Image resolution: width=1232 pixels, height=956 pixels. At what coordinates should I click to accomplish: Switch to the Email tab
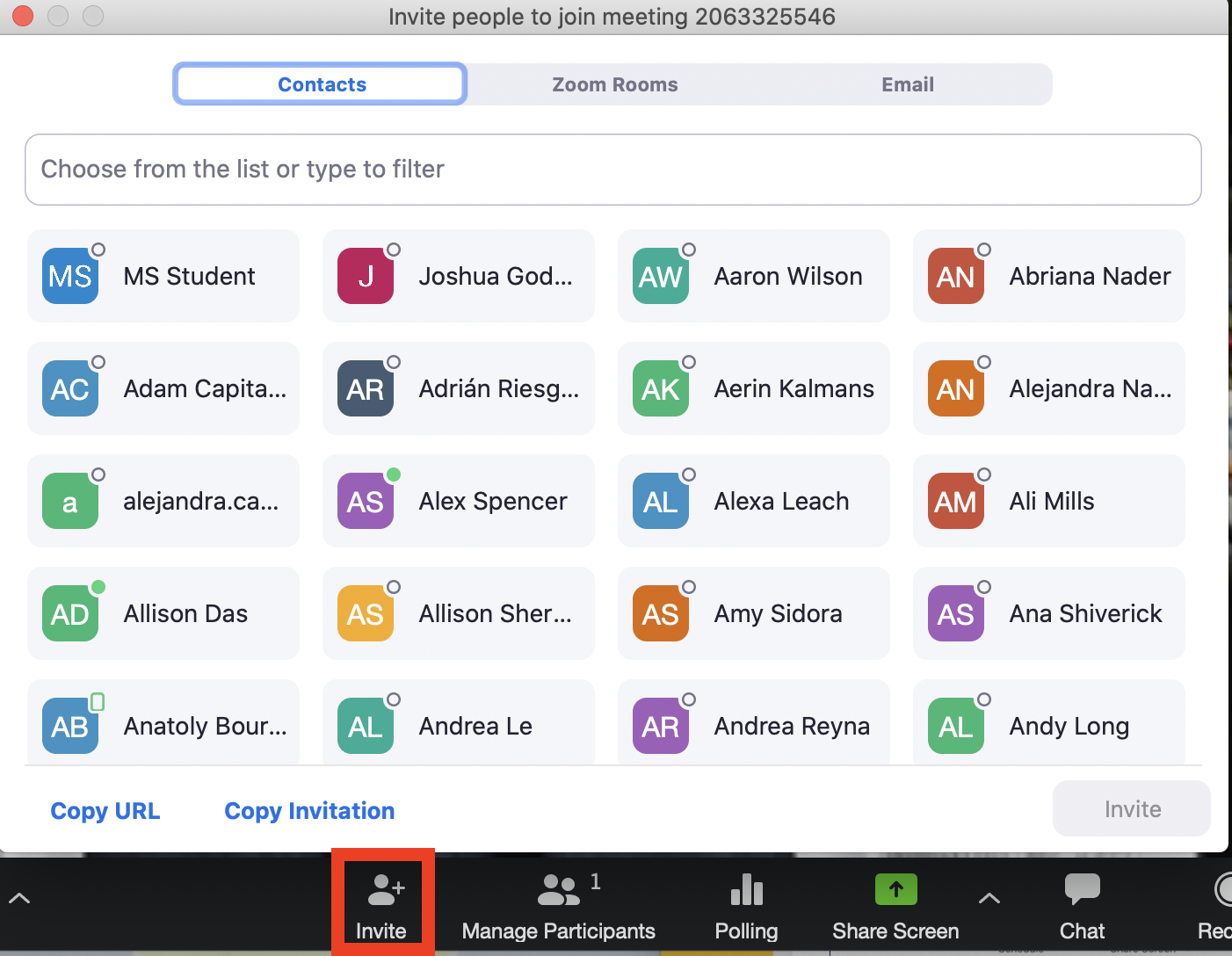click(907, 84)
